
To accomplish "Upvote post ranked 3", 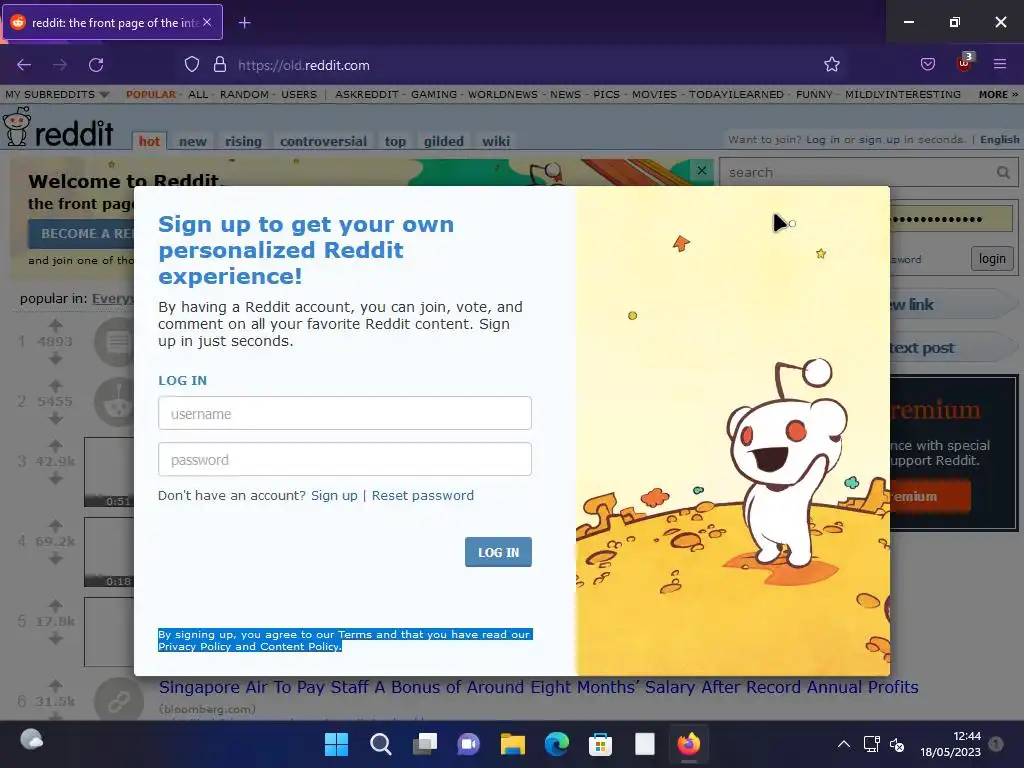I will pos(56,445).
